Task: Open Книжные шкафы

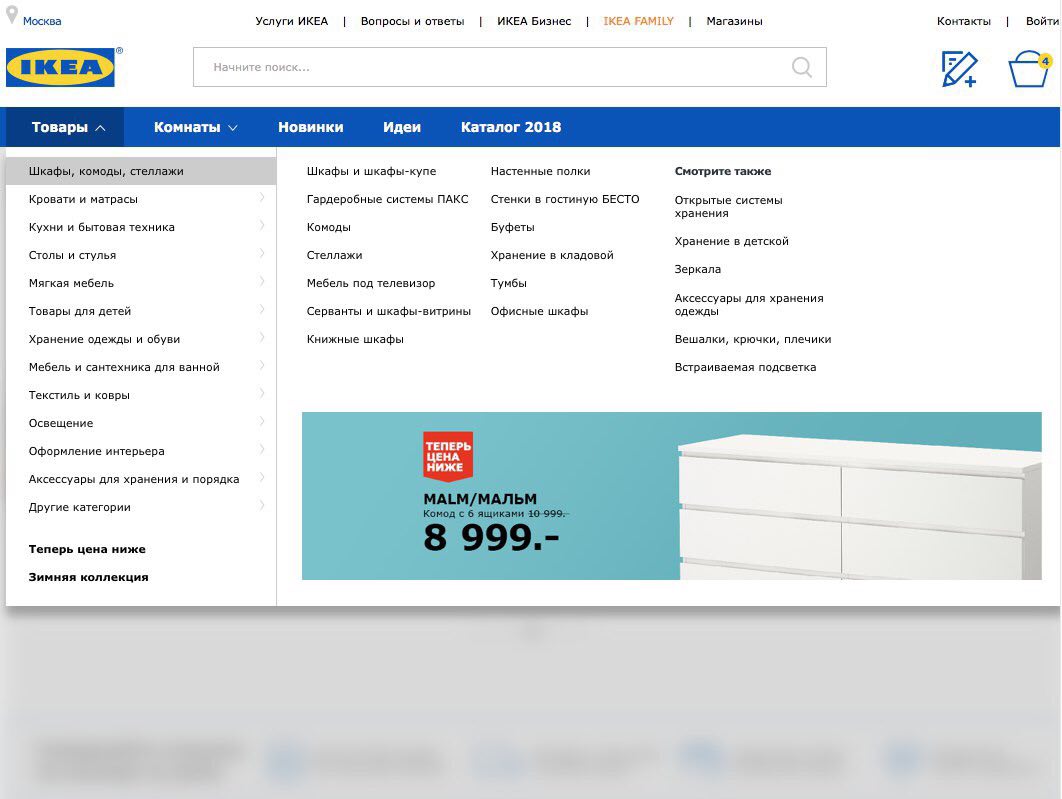Action: click(x=355, y=339)
